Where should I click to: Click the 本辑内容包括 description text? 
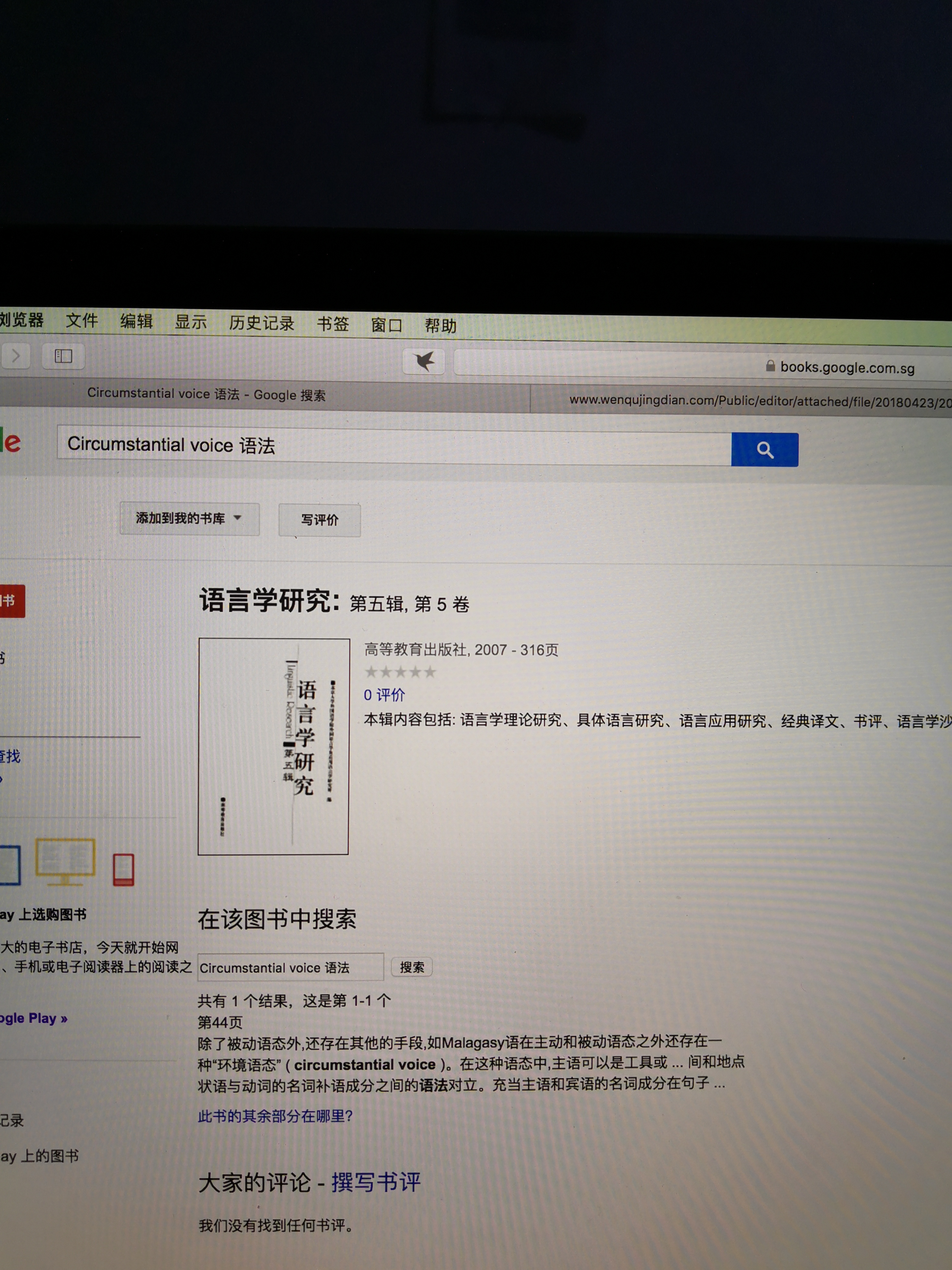[658, 720]
